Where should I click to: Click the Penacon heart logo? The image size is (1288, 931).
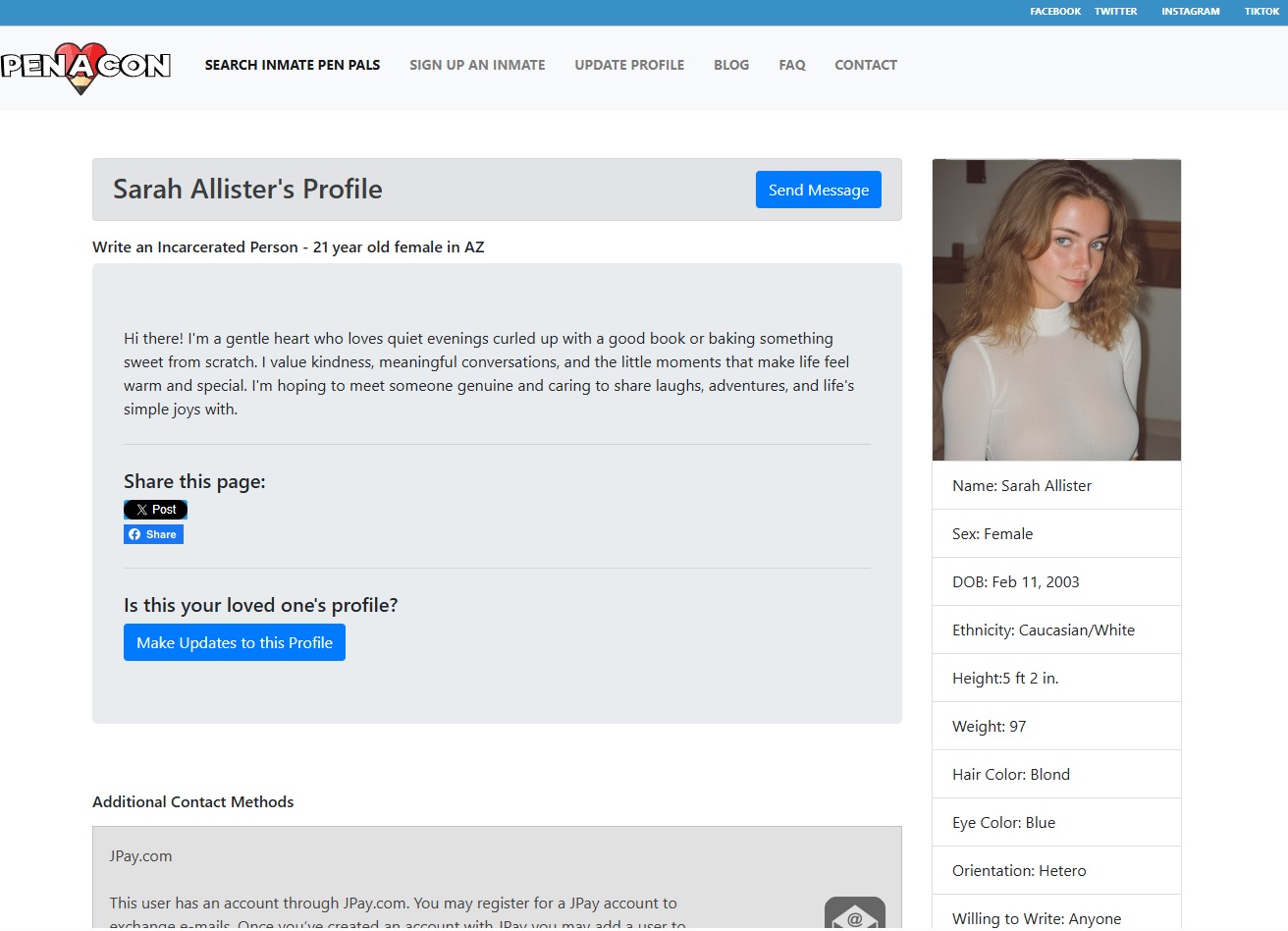(86, 67)
